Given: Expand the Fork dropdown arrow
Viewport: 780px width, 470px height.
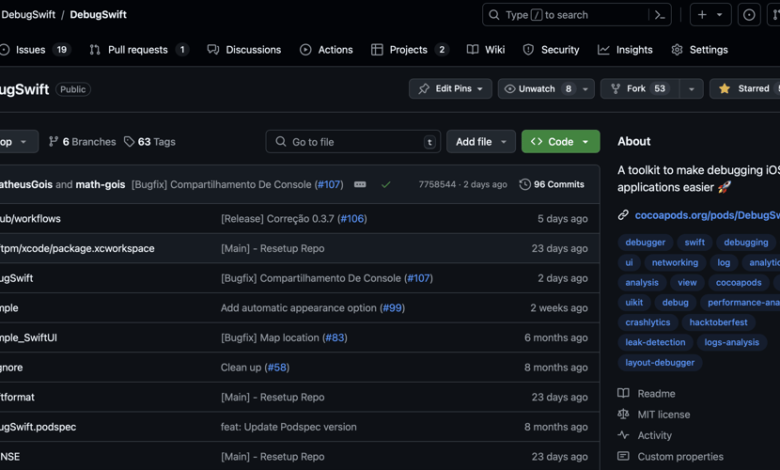Looking at the screenshot, I should click(691, 89).
